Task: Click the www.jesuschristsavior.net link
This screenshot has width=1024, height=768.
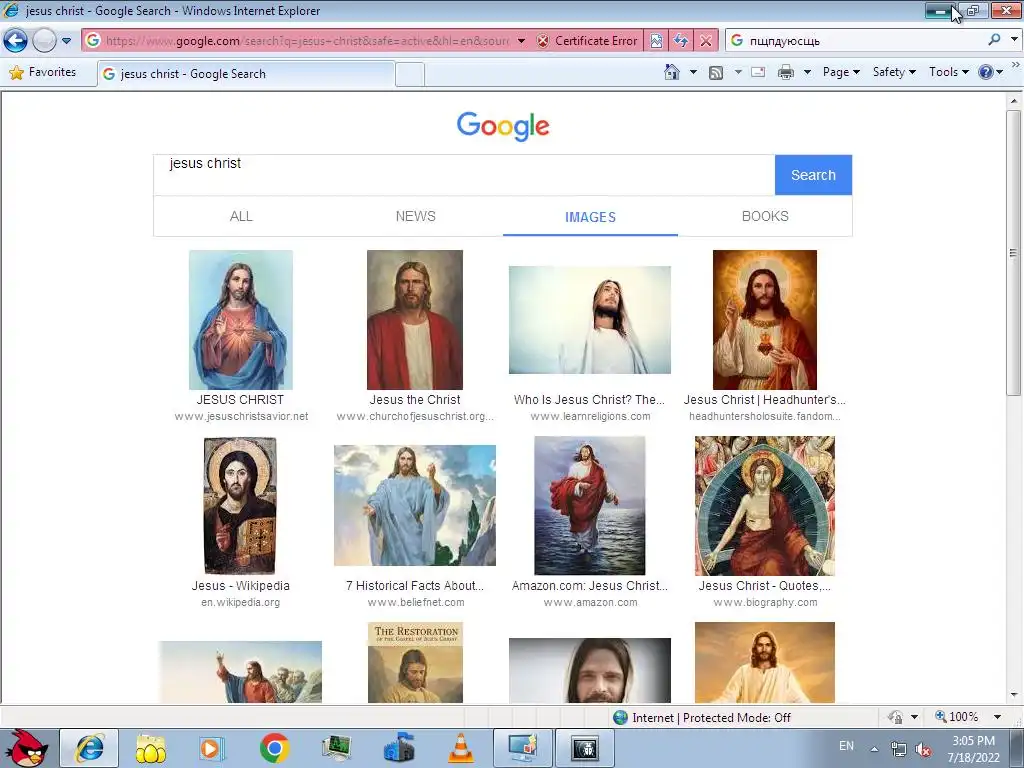Action: pyautogui.click(x=241, y=417)
